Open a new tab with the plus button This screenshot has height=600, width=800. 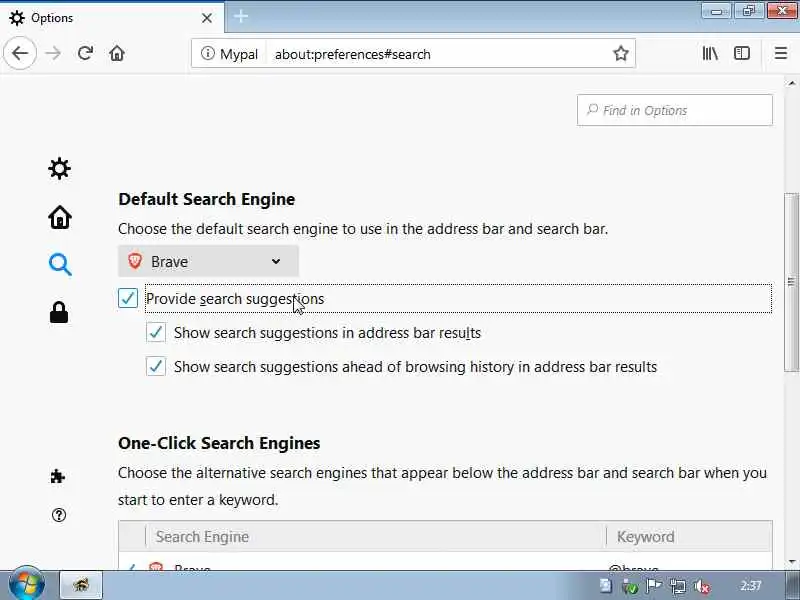pos(241,17)
